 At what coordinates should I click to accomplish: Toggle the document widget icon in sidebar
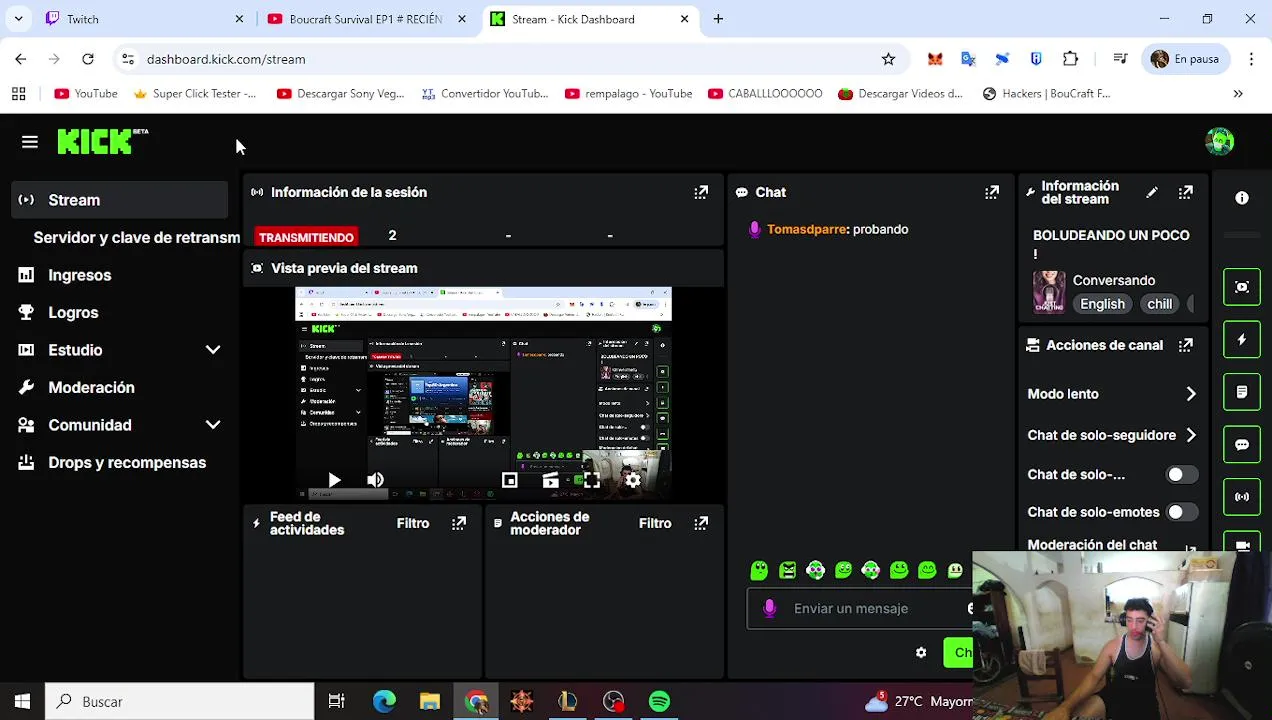coord(1242,392)
